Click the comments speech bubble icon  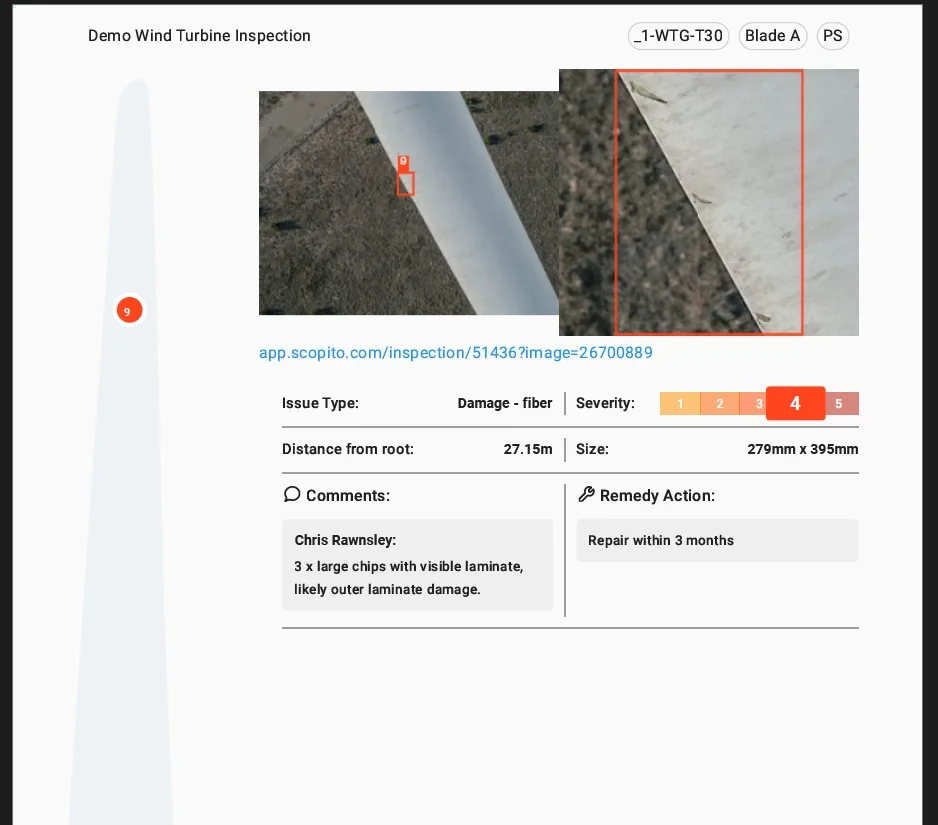coord(291,494)
